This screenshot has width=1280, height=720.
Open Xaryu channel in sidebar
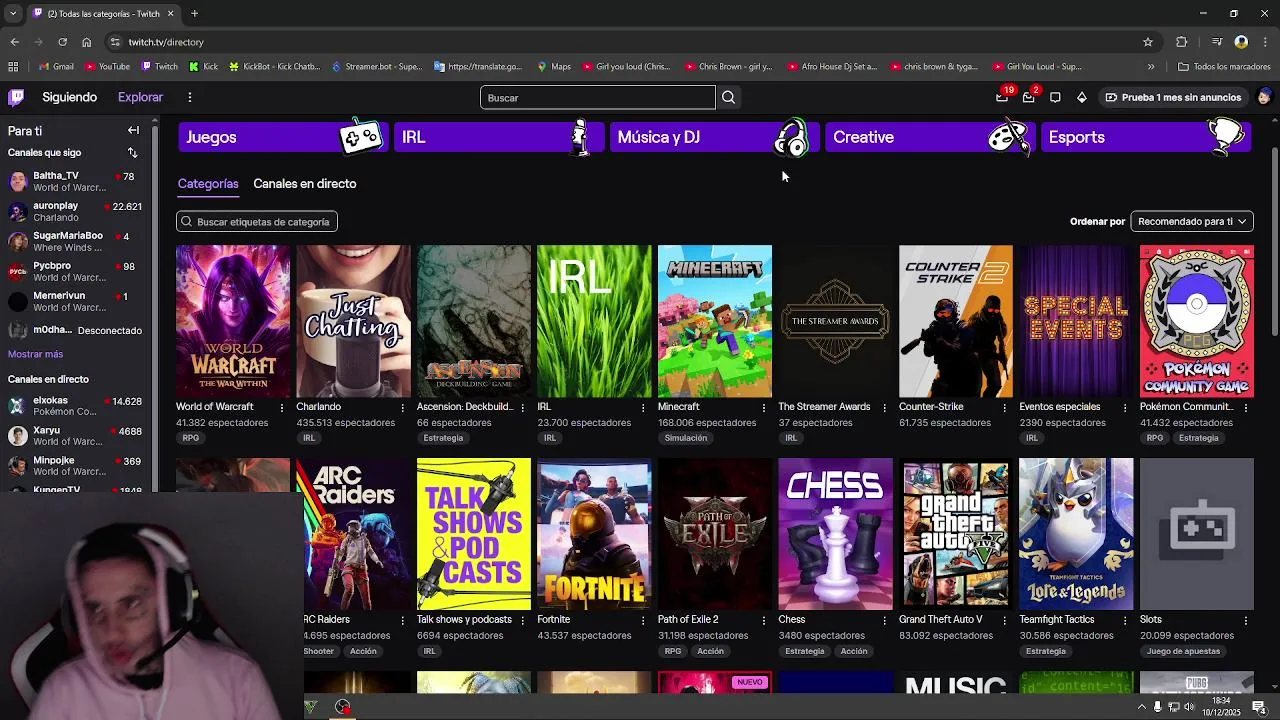coord(75,436)
